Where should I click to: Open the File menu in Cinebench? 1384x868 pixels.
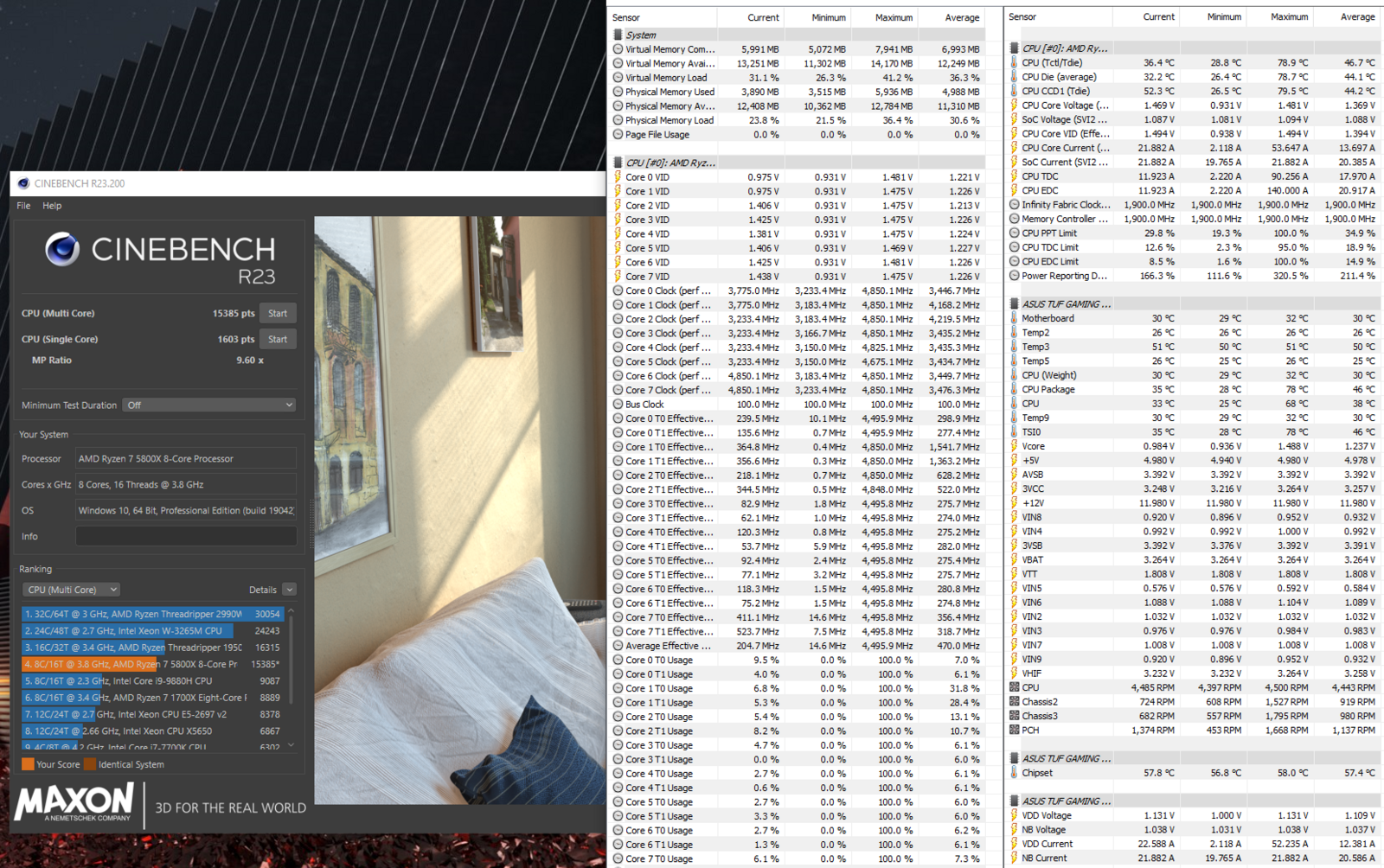coord(23,206)
